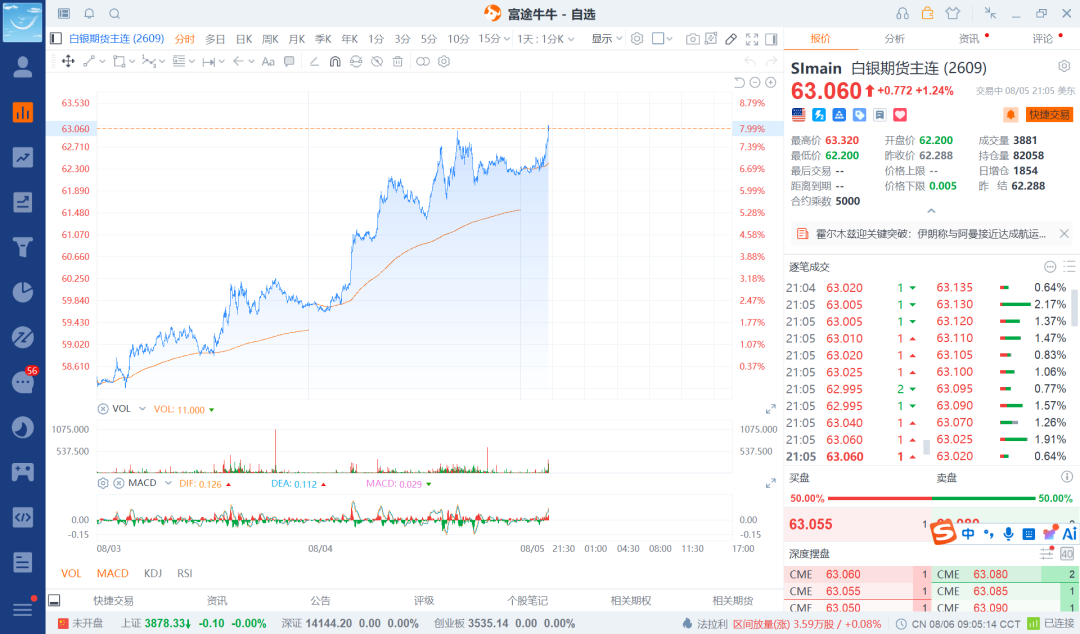Enable the magnet snap tool
The height and width of the screenshot is (634, 1080).
335,61
